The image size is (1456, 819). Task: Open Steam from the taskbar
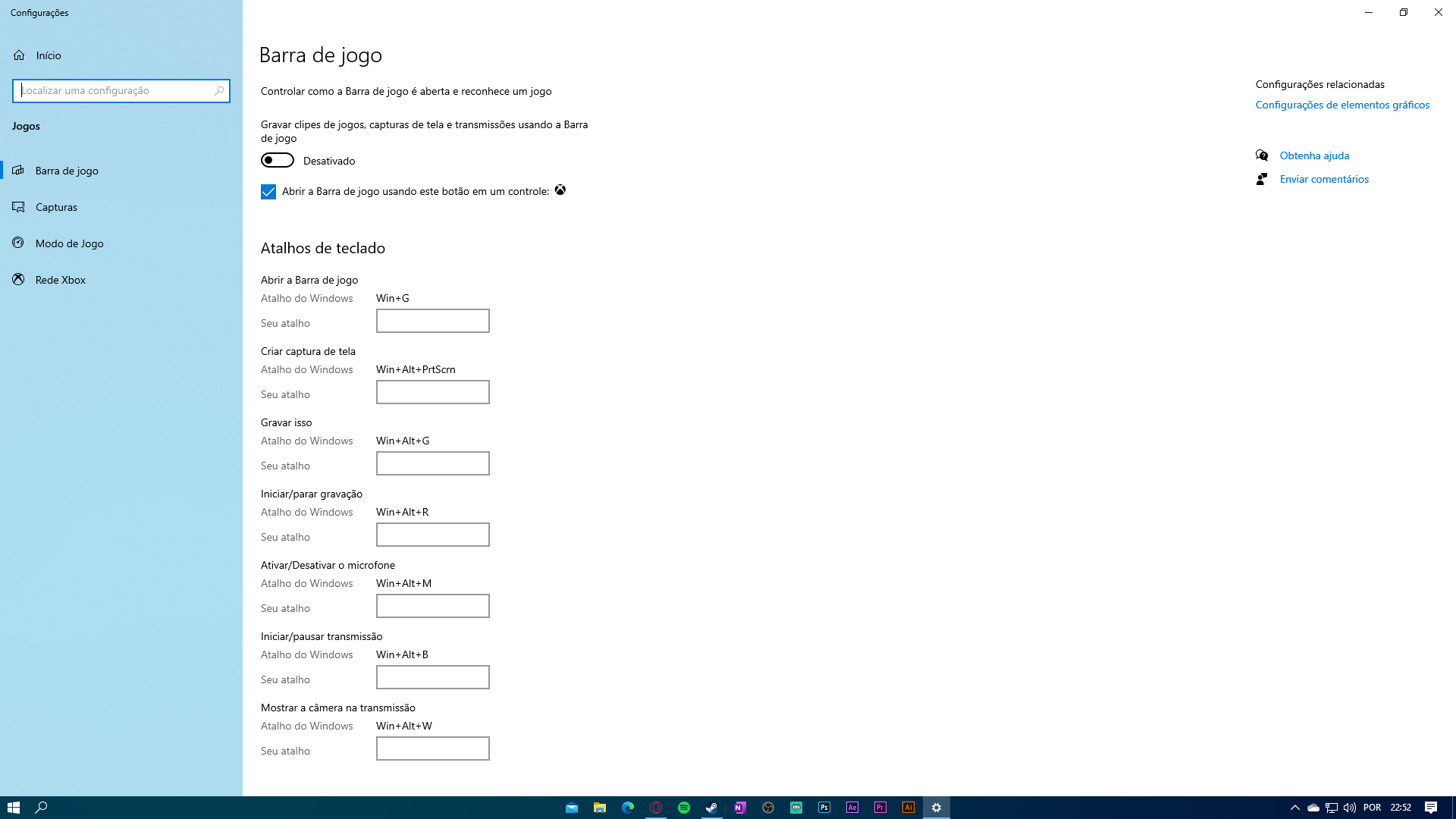click(x=712, y=808)
